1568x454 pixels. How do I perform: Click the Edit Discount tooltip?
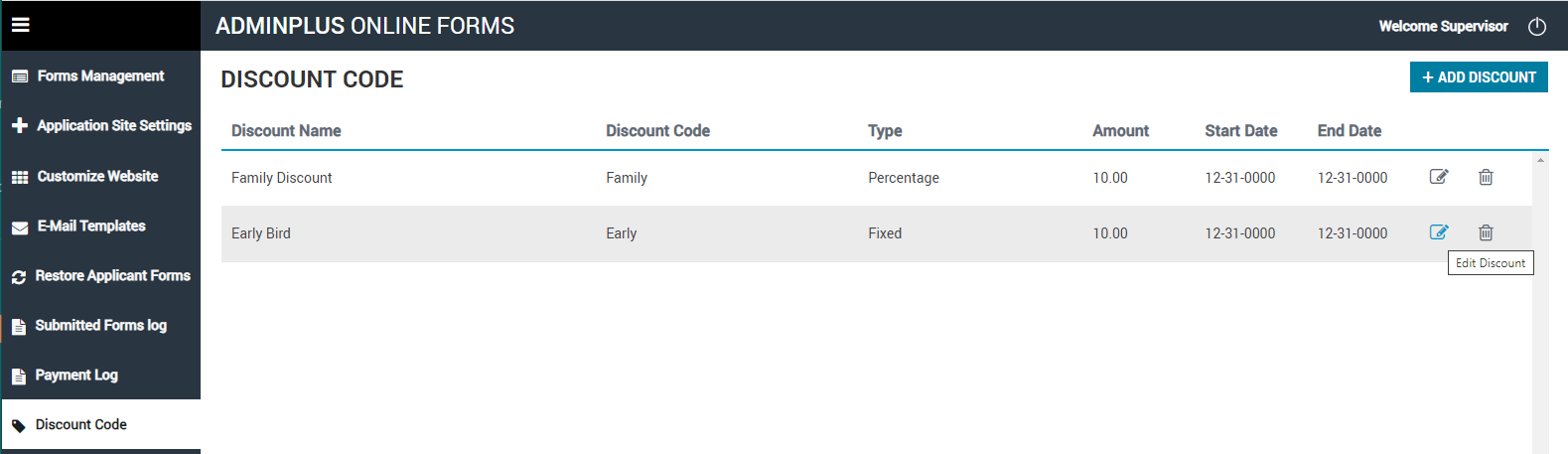[1491, 263]
